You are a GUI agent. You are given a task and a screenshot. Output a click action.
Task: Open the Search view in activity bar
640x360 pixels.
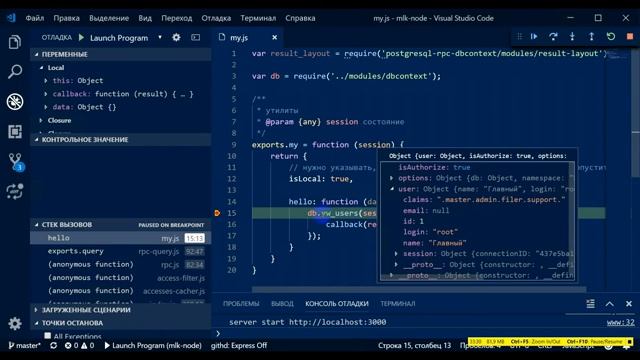click(15, 72)
